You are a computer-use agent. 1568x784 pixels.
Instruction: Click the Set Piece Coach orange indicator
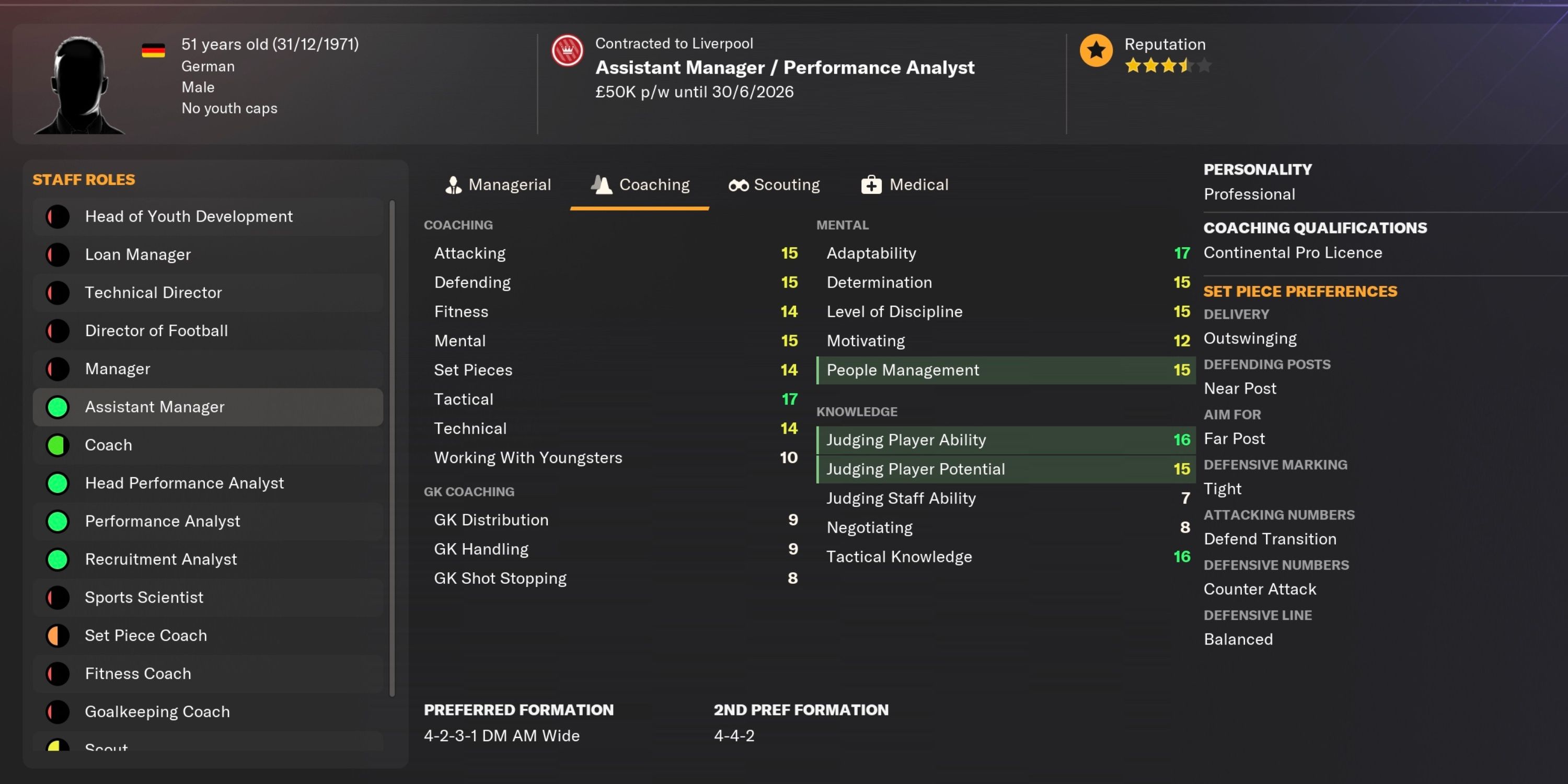[x=58, y=636]
